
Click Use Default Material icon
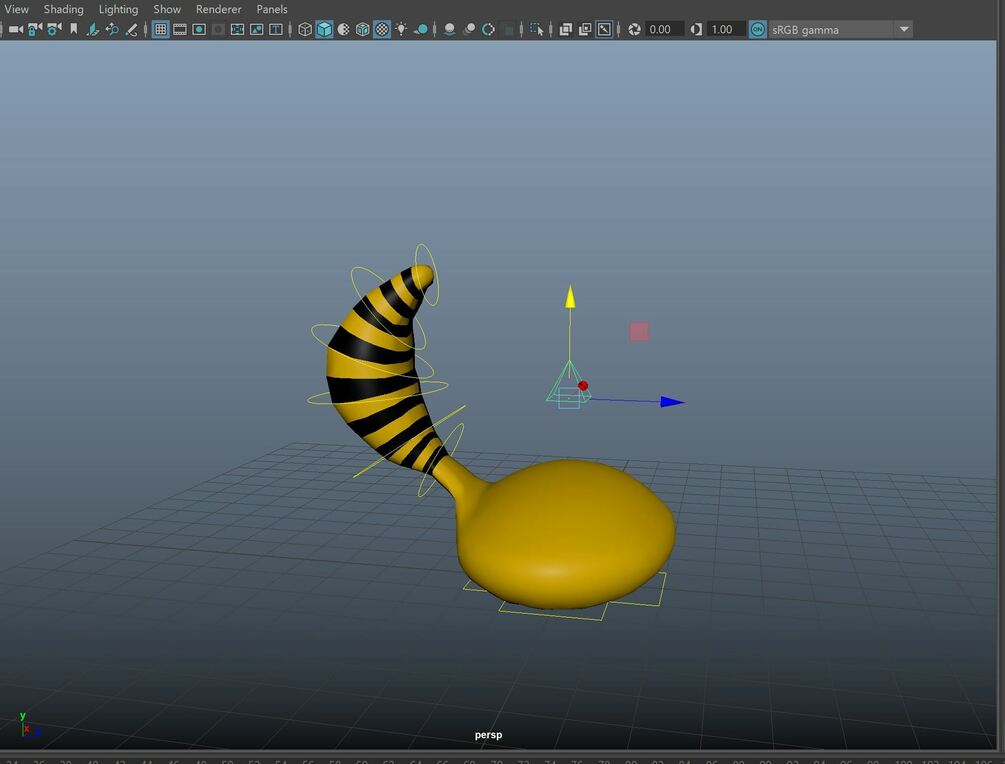[344, 29]
